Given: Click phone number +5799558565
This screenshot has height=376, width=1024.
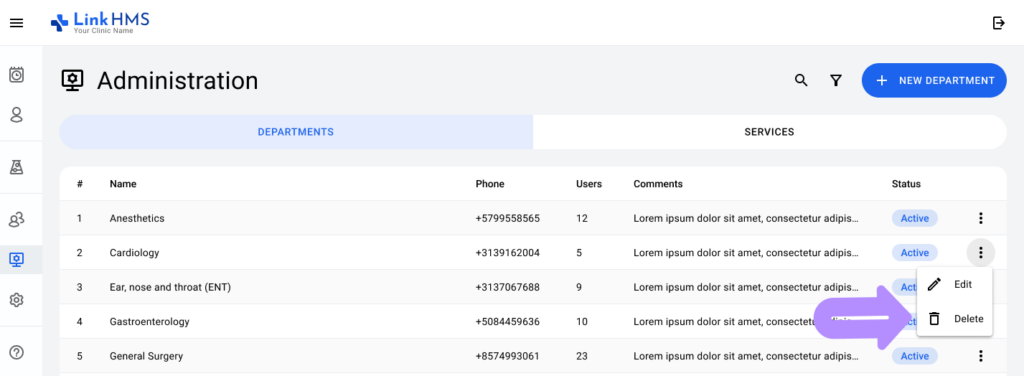Looking at the screenshot, I should (x=507, y=218).
